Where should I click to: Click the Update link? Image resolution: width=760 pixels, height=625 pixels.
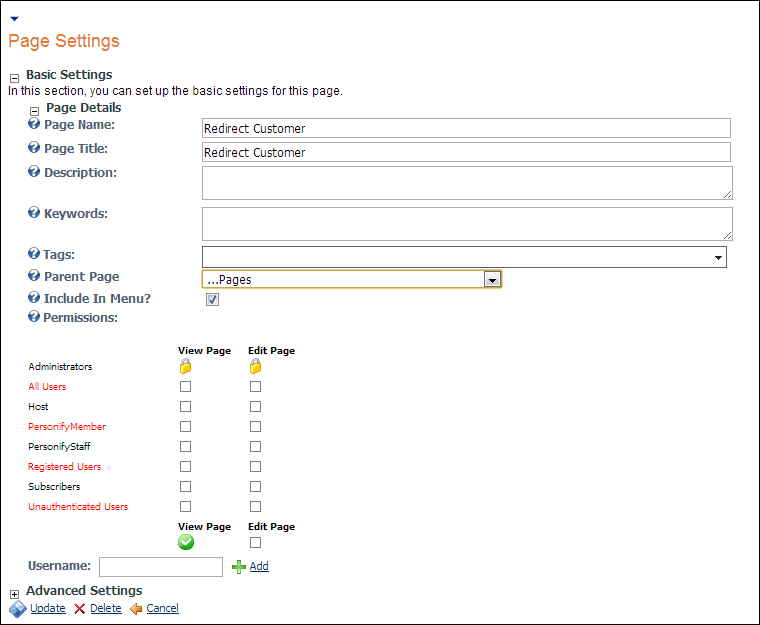(47, 608)
